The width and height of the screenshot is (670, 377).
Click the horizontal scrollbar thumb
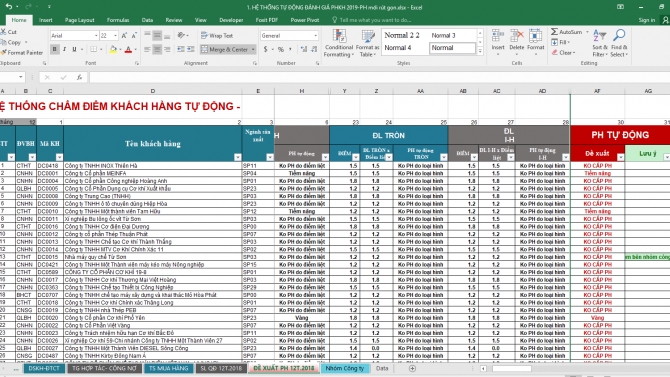tap(511, 368)
